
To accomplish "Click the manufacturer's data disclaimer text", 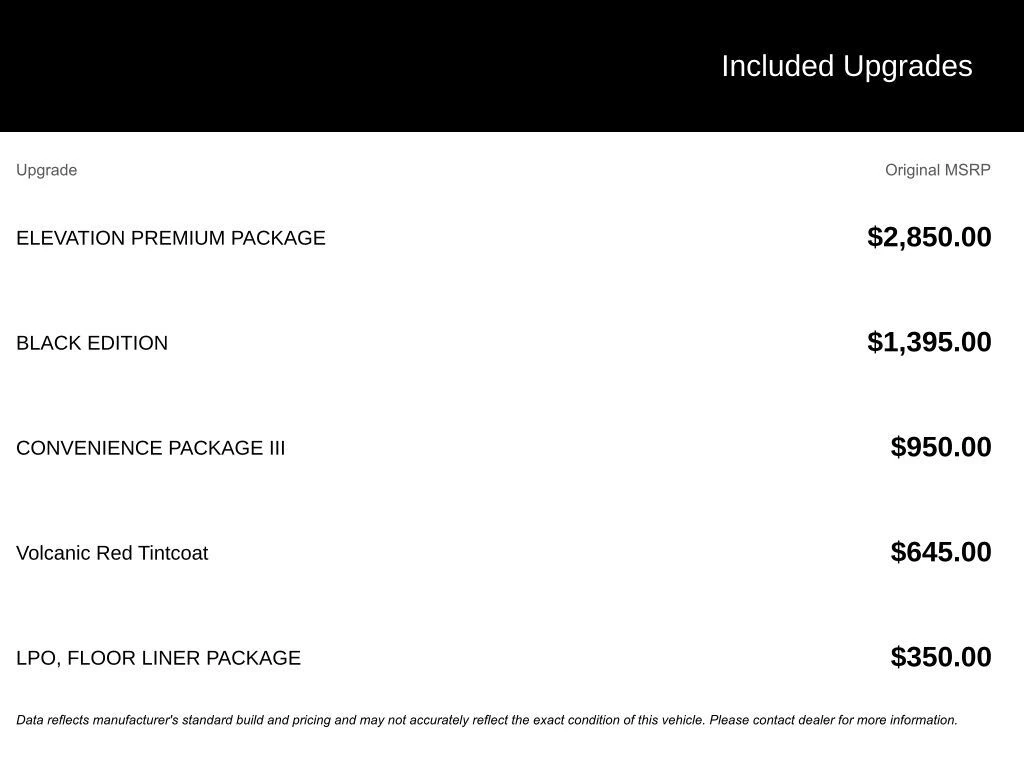I will (487, 720).
